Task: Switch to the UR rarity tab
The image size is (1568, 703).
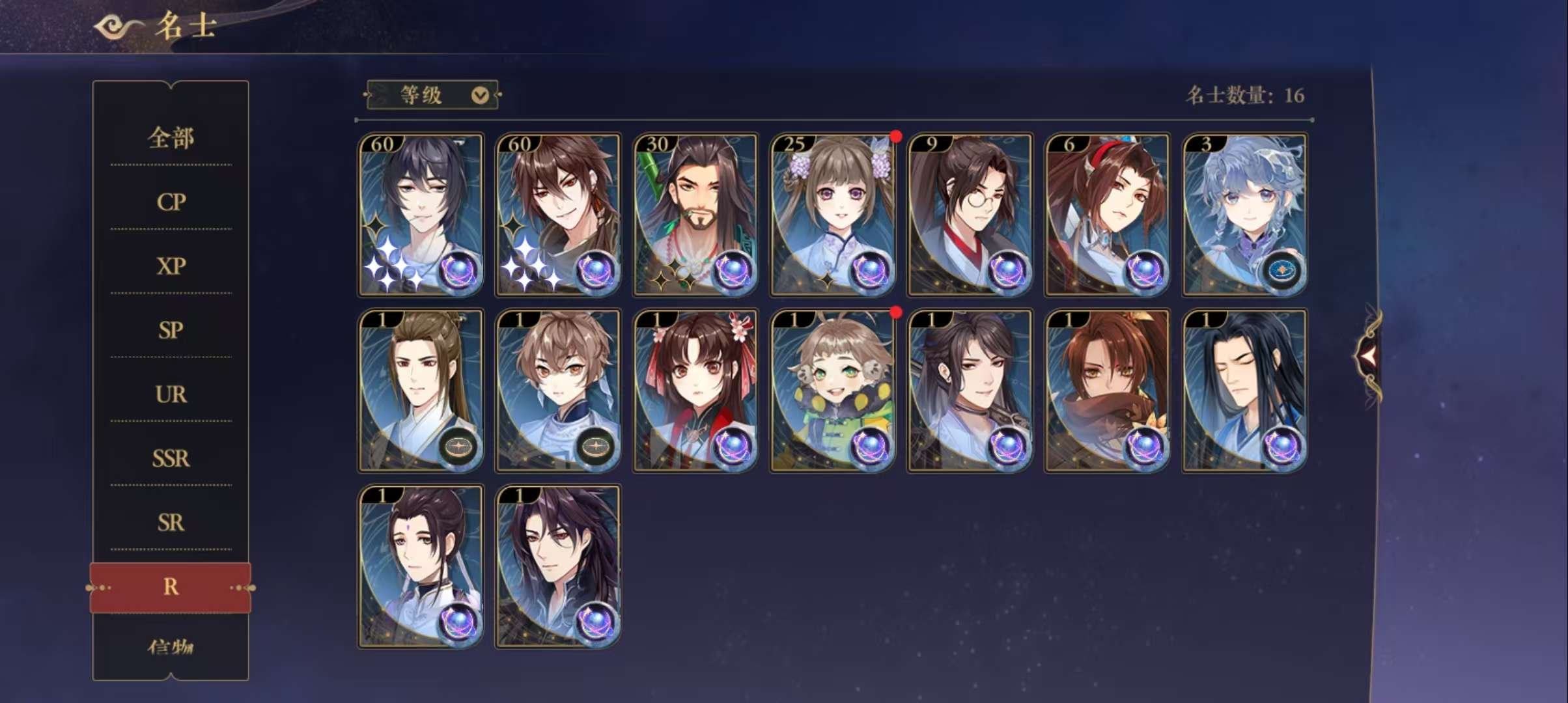Action: [171, 394]
